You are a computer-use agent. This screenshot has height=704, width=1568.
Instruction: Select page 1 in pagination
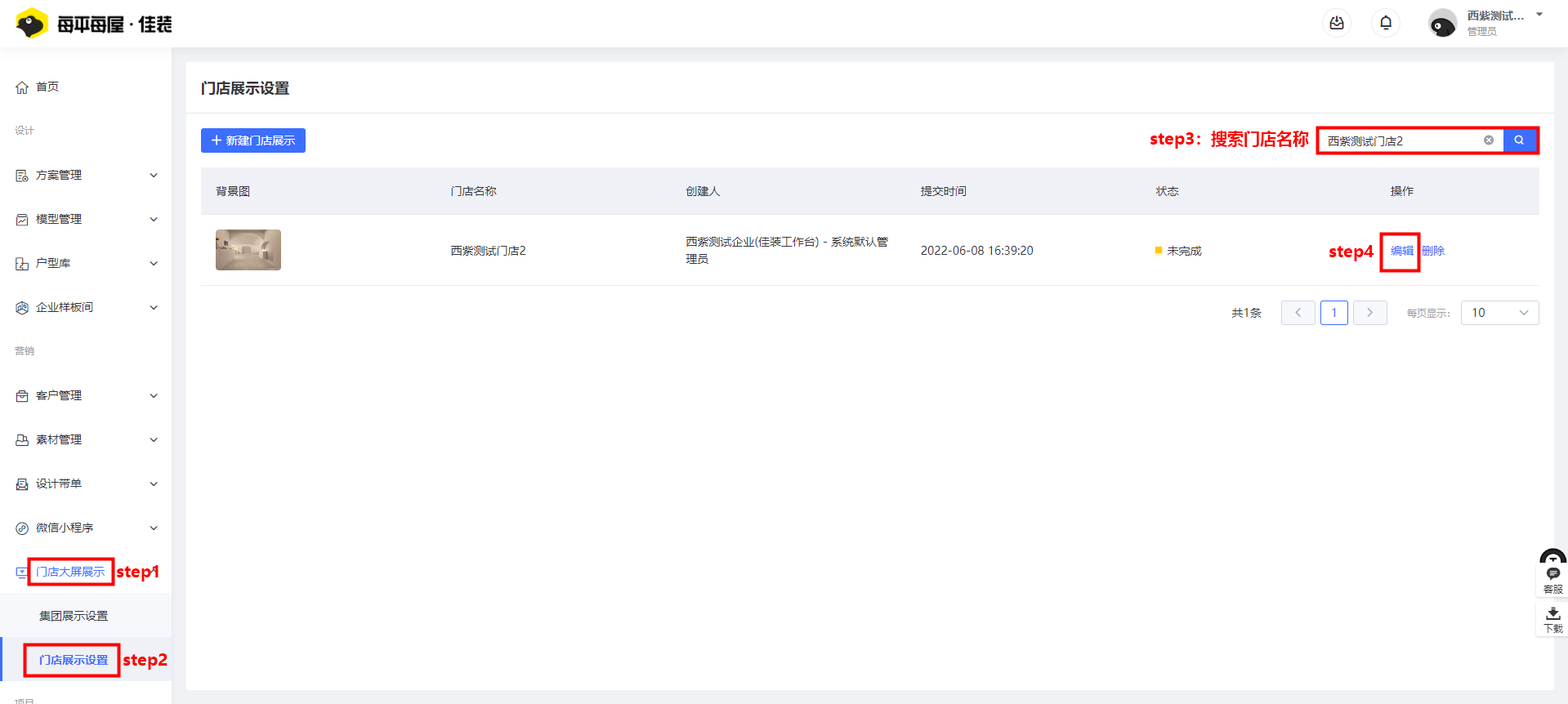(1334, 313)
